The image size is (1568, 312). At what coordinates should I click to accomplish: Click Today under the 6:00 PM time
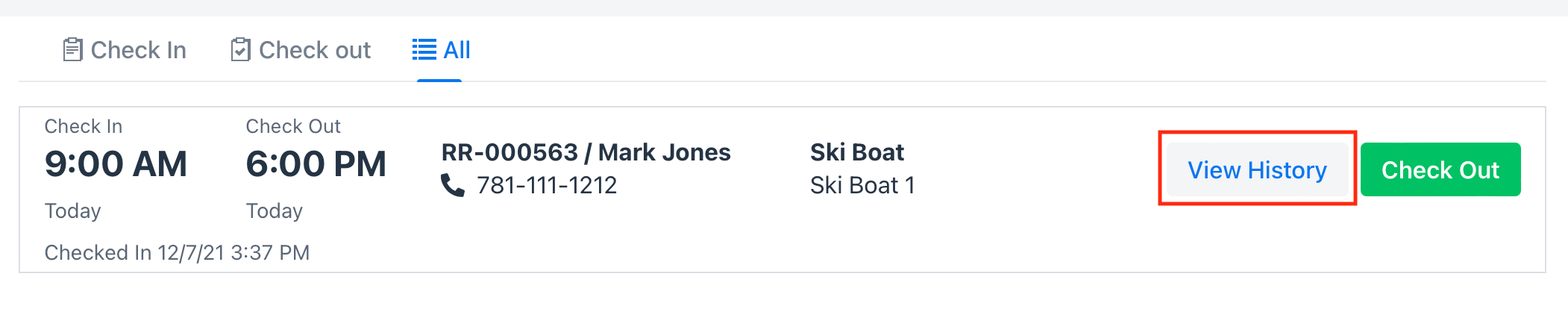275,211
